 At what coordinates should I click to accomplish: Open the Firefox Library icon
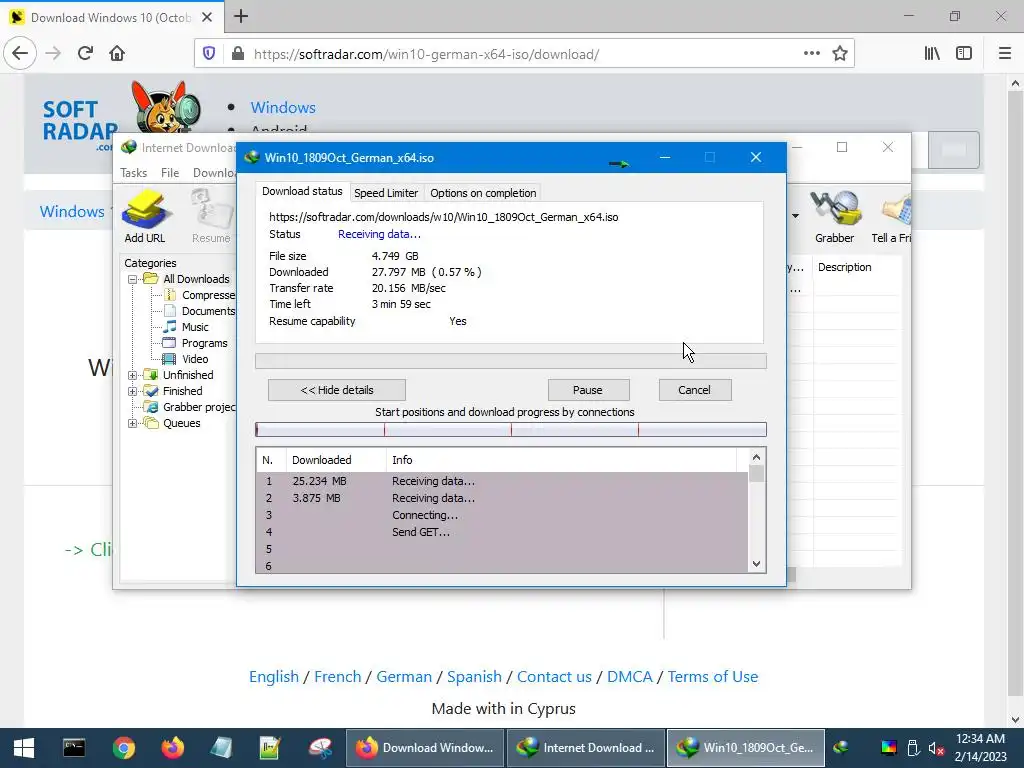(x=932, y=54)
